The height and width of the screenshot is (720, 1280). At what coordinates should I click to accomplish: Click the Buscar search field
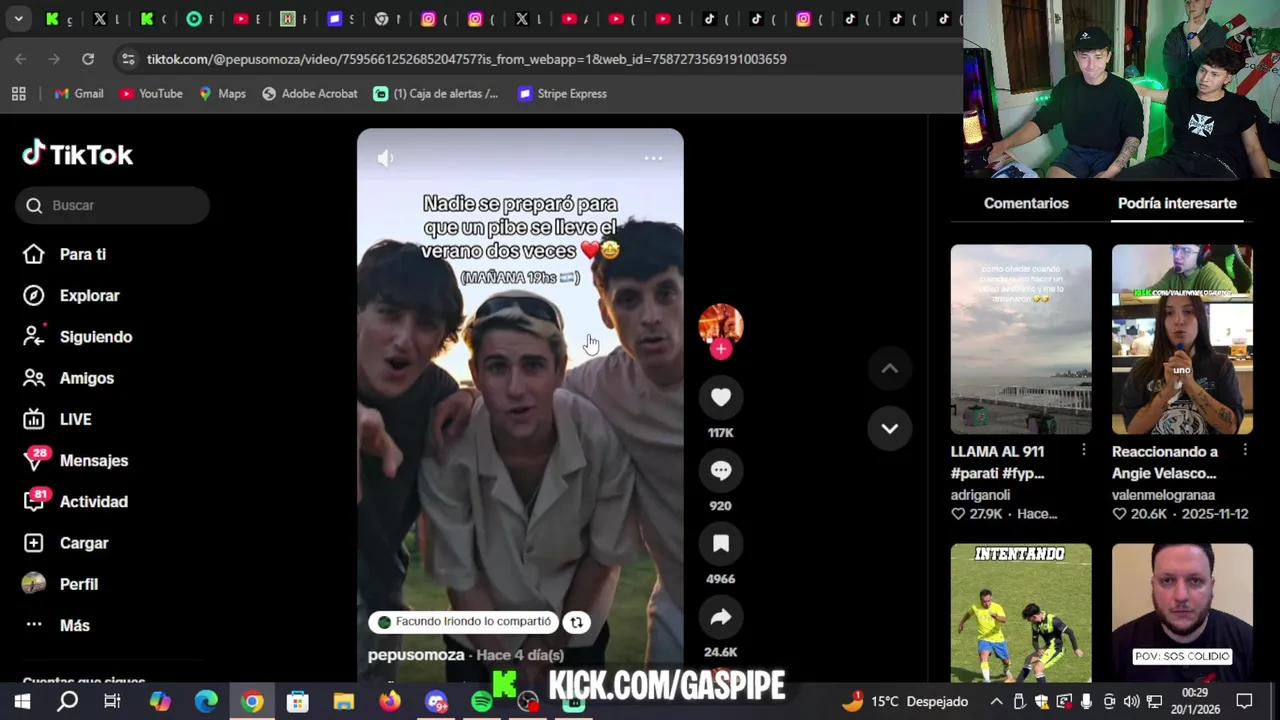(x=113, y=205)
